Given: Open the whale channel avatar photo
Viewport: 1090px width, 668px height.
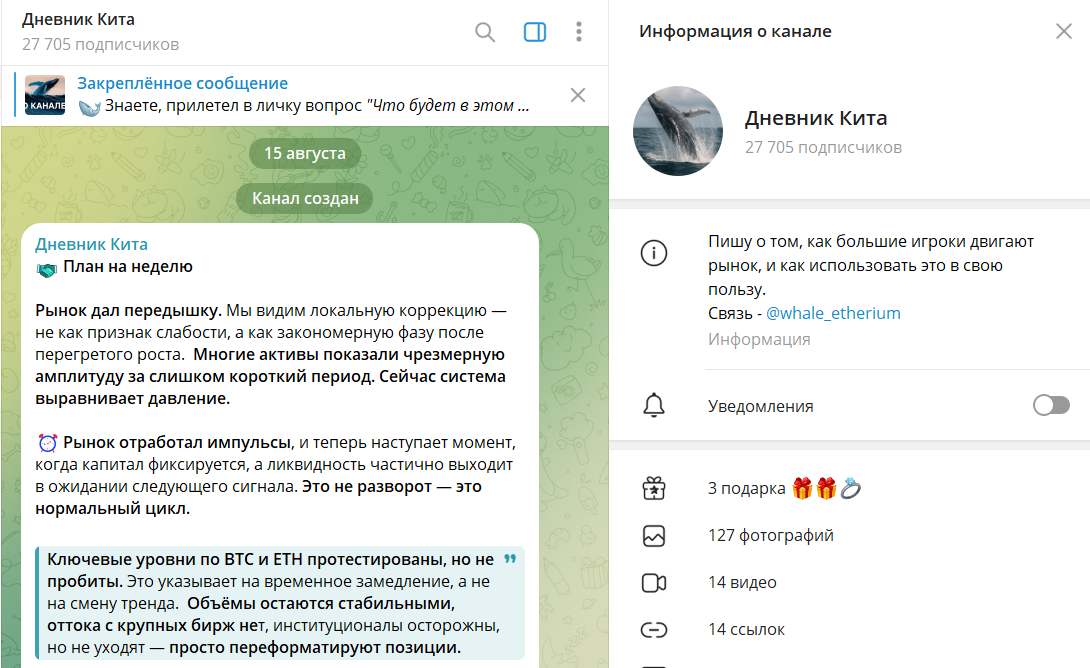Looking at the screenshot, I should 678,131.
